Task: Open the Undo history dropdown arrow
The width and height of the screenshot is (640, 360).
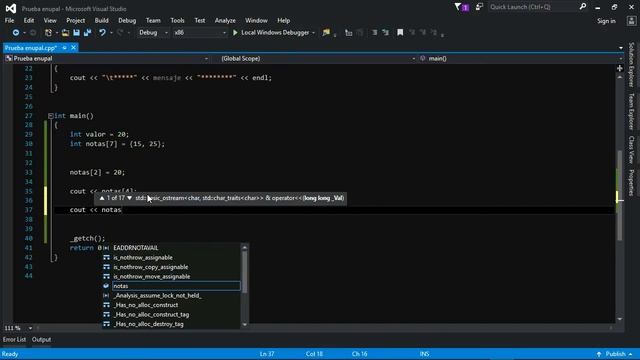Action: pyautogui.click(x=111, y=33)
